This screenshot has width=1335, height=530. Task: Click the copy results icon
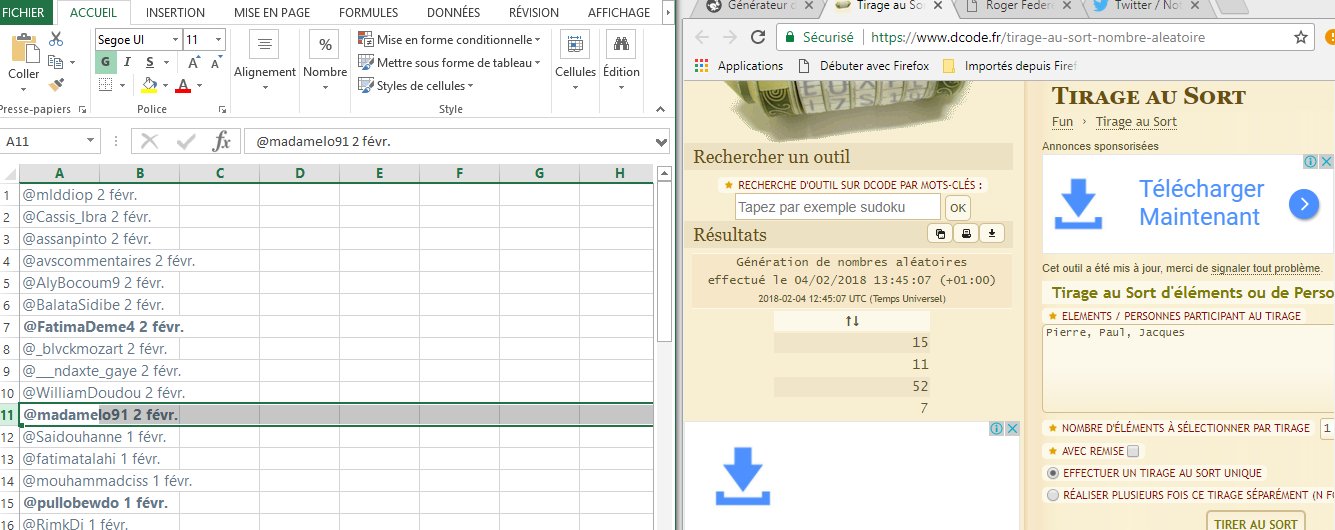click(x=940, y=234)
